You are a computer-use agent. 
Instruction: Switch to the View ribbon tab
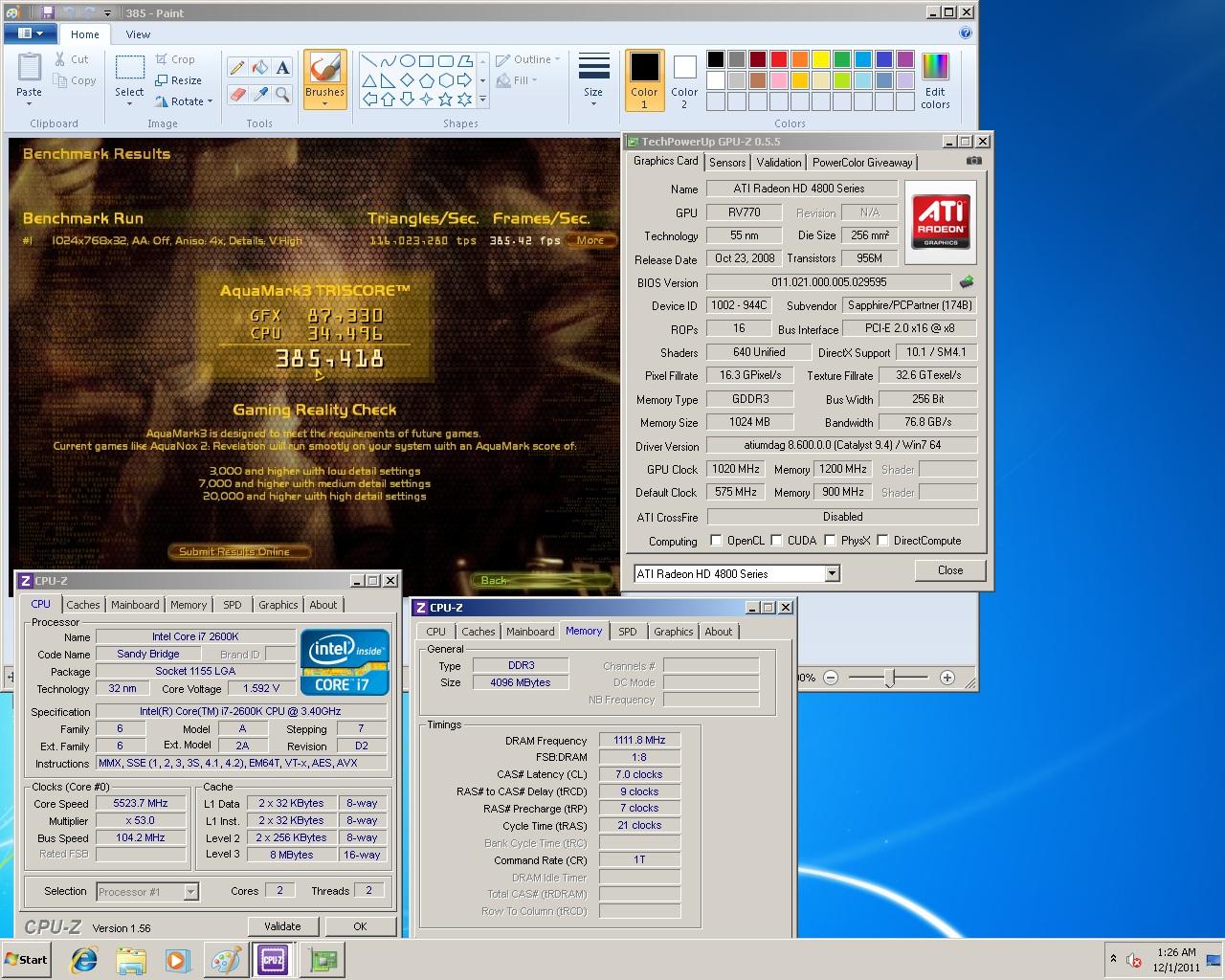(x=138, y=34)
